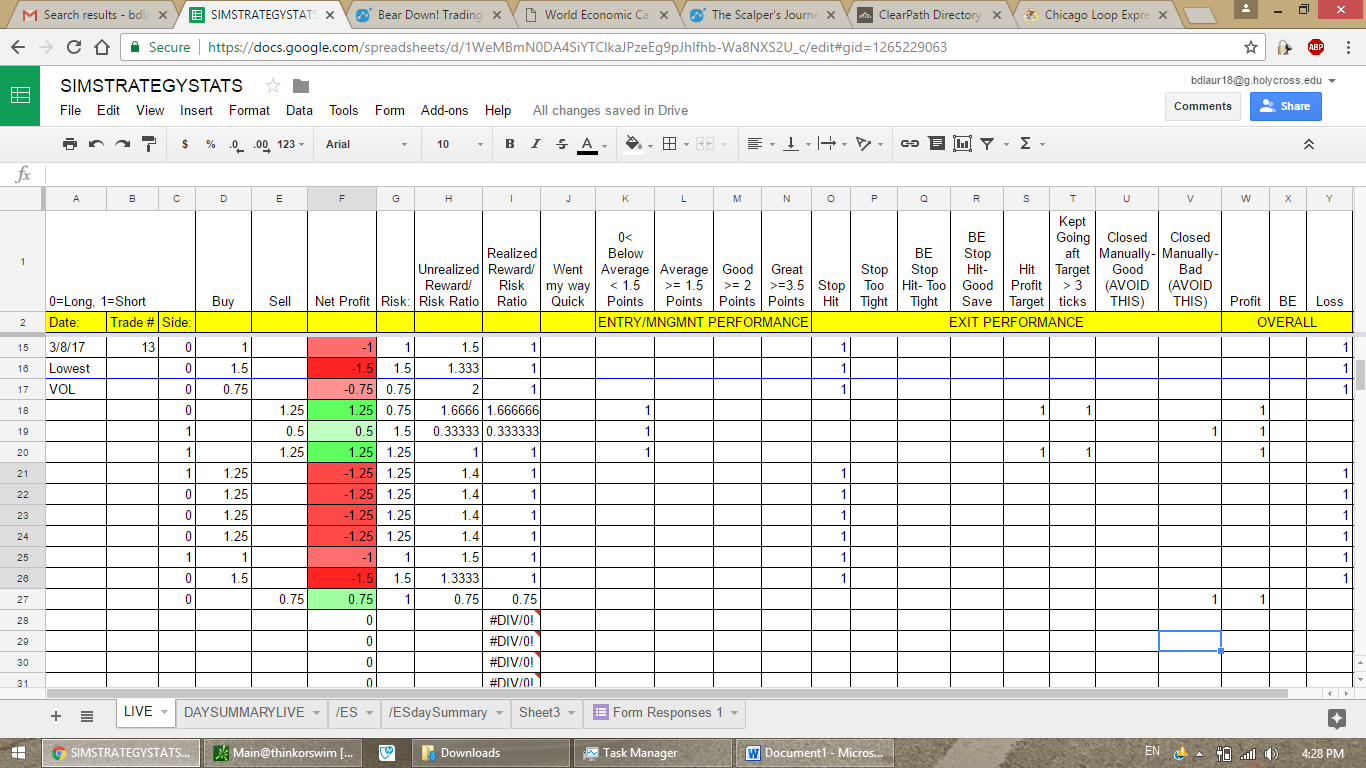Decrease decimal places
The width and height of the screenshot is (1366, 768).
[x=235, y=144]
